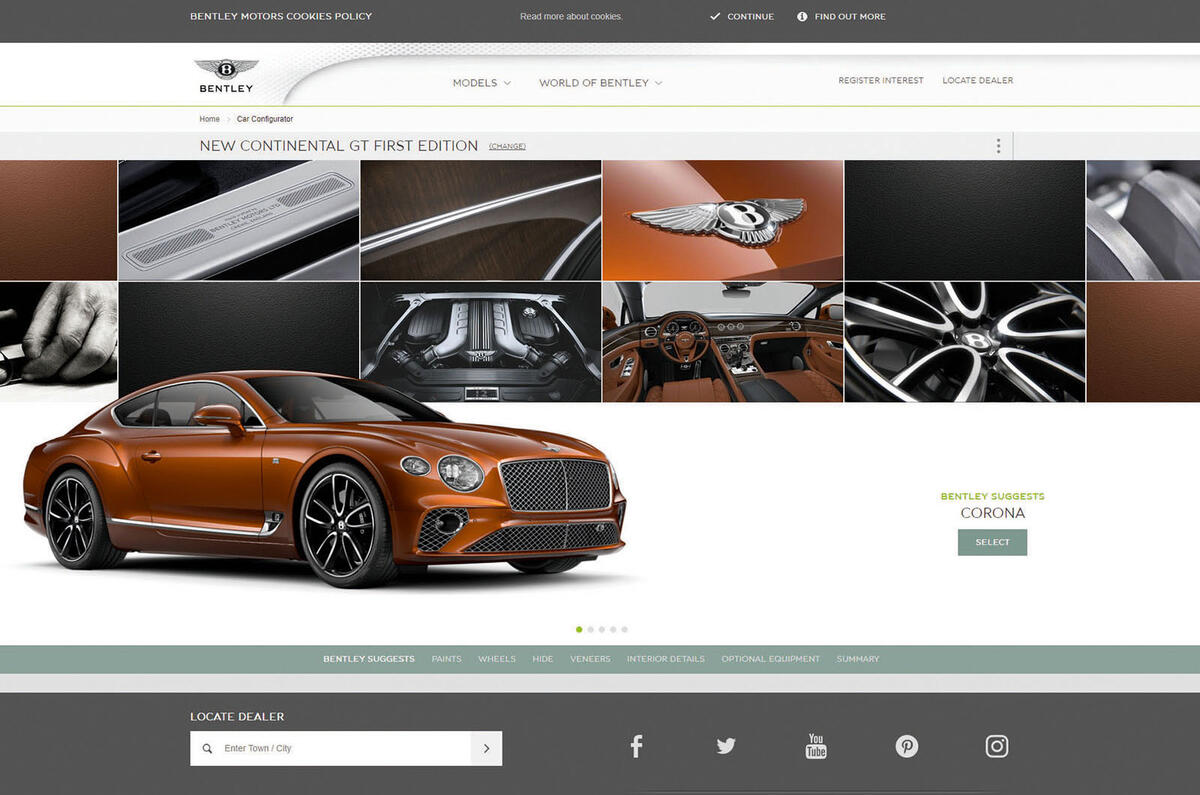Open the Instagram social icon
The image size is (1200, 795).
click(997, 746)
